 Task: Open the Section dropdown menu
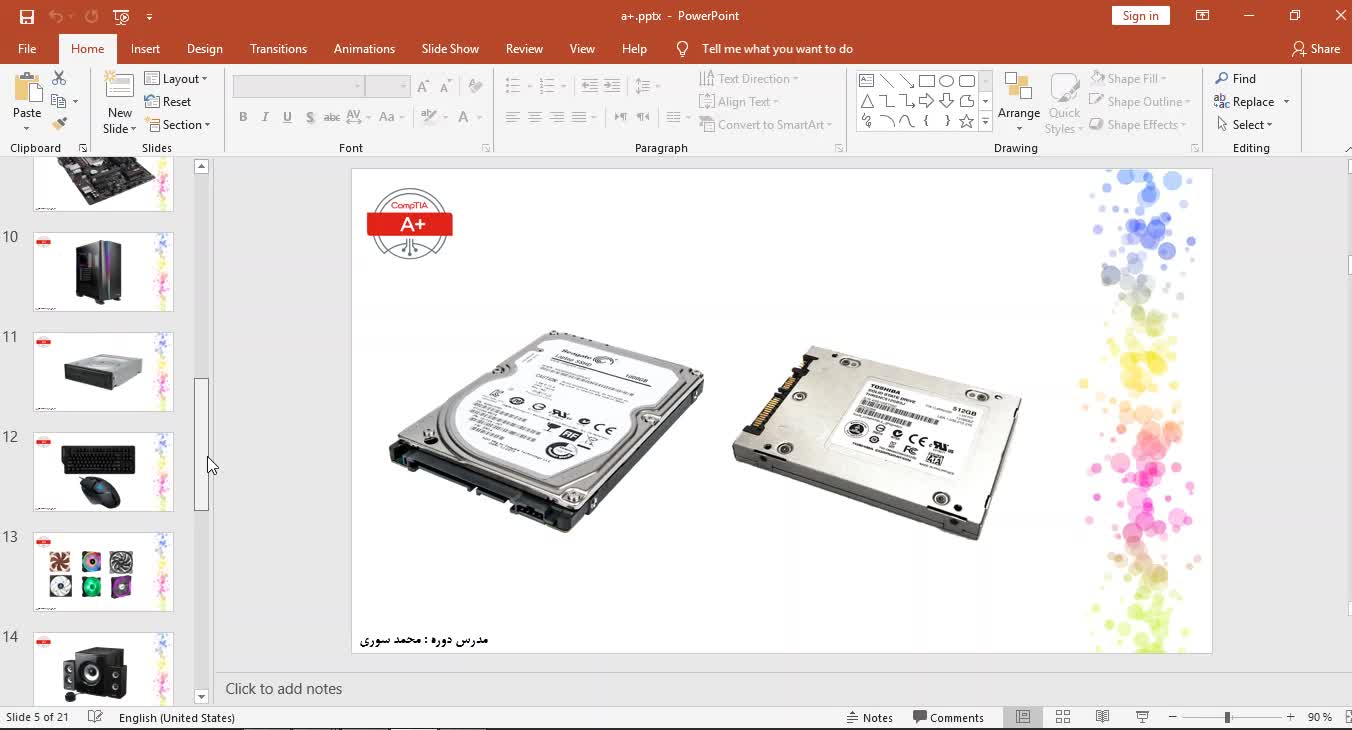click(178, 125)
